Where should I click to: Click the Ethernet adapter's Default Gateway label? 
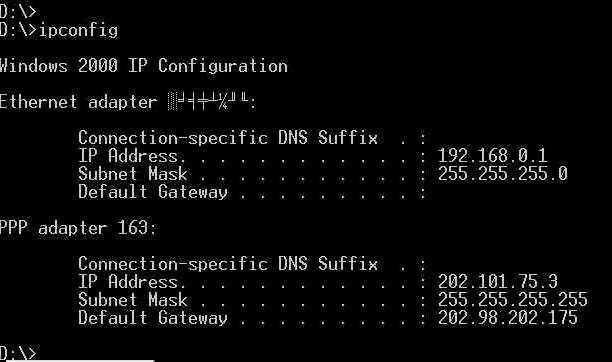[x=153, y=192]
